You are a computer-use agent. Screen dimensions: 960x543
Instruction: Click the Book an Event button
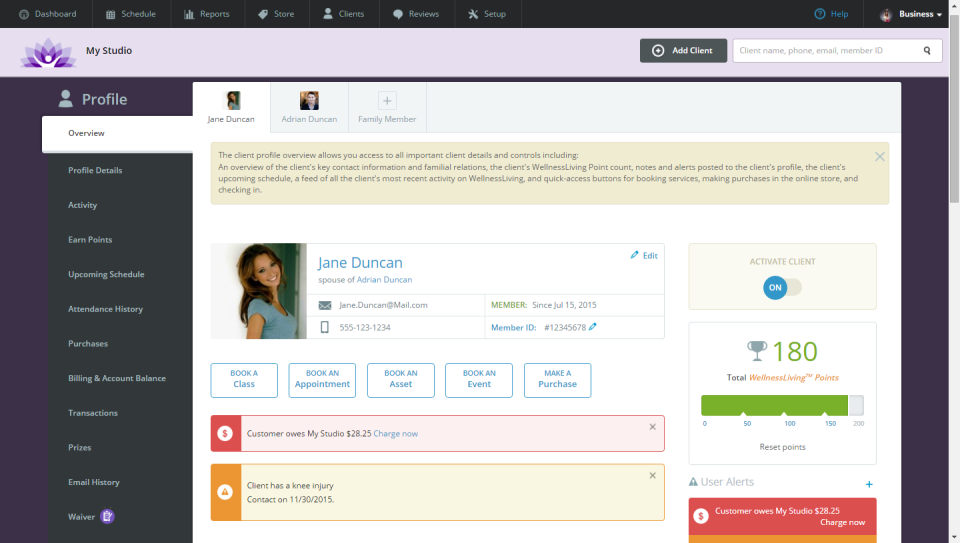[479, 380]
